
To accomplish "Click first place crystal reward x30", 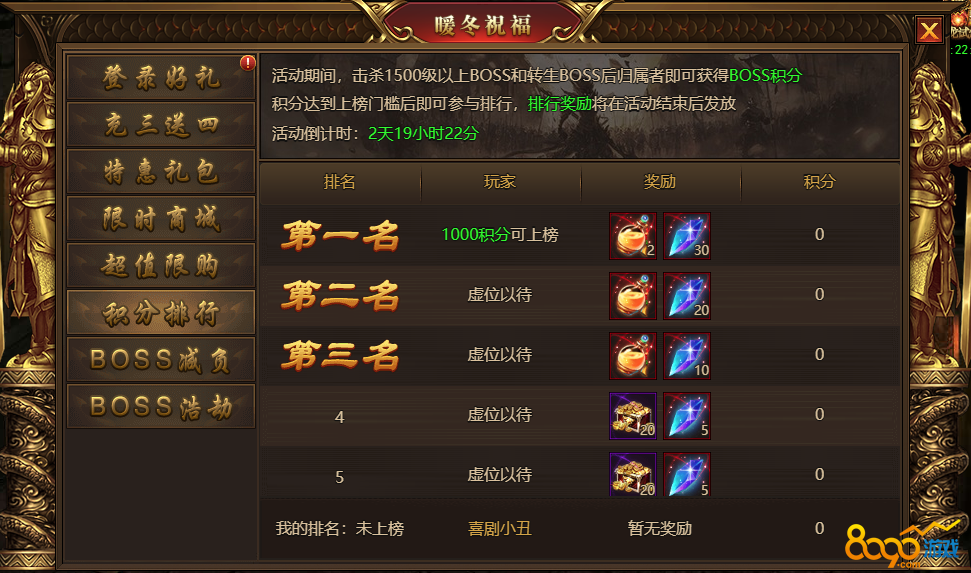I will click(687, 235).
